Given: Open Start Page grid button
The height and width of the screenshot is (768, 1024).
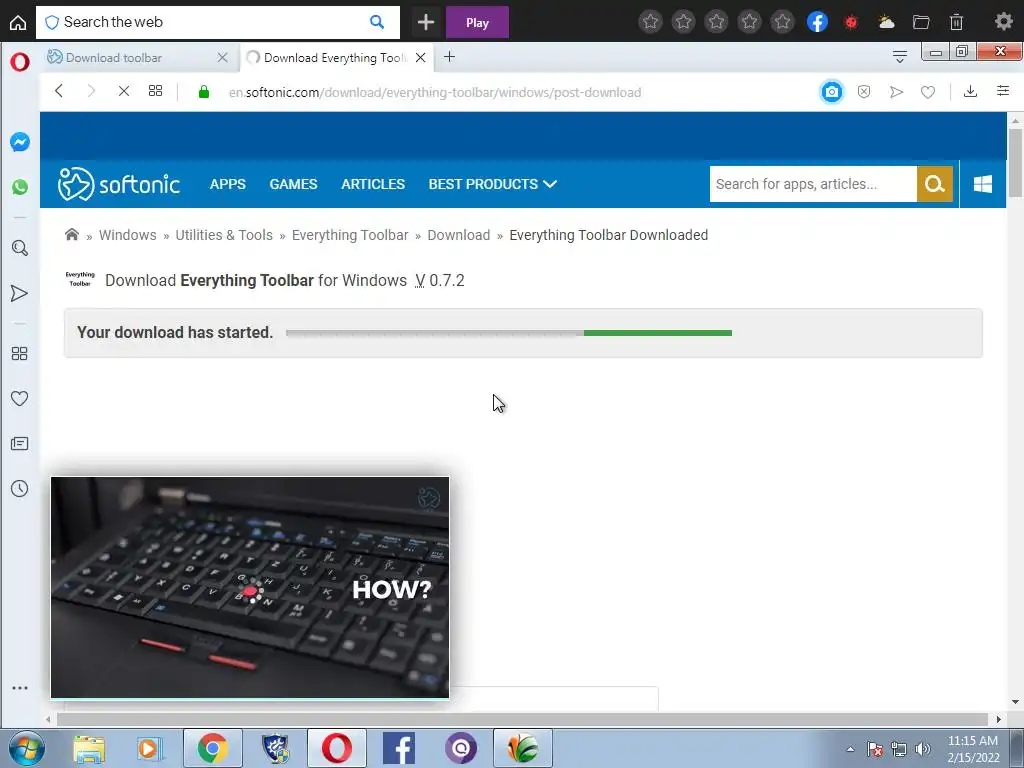Looking at the screenshot, I should (155, 91).
